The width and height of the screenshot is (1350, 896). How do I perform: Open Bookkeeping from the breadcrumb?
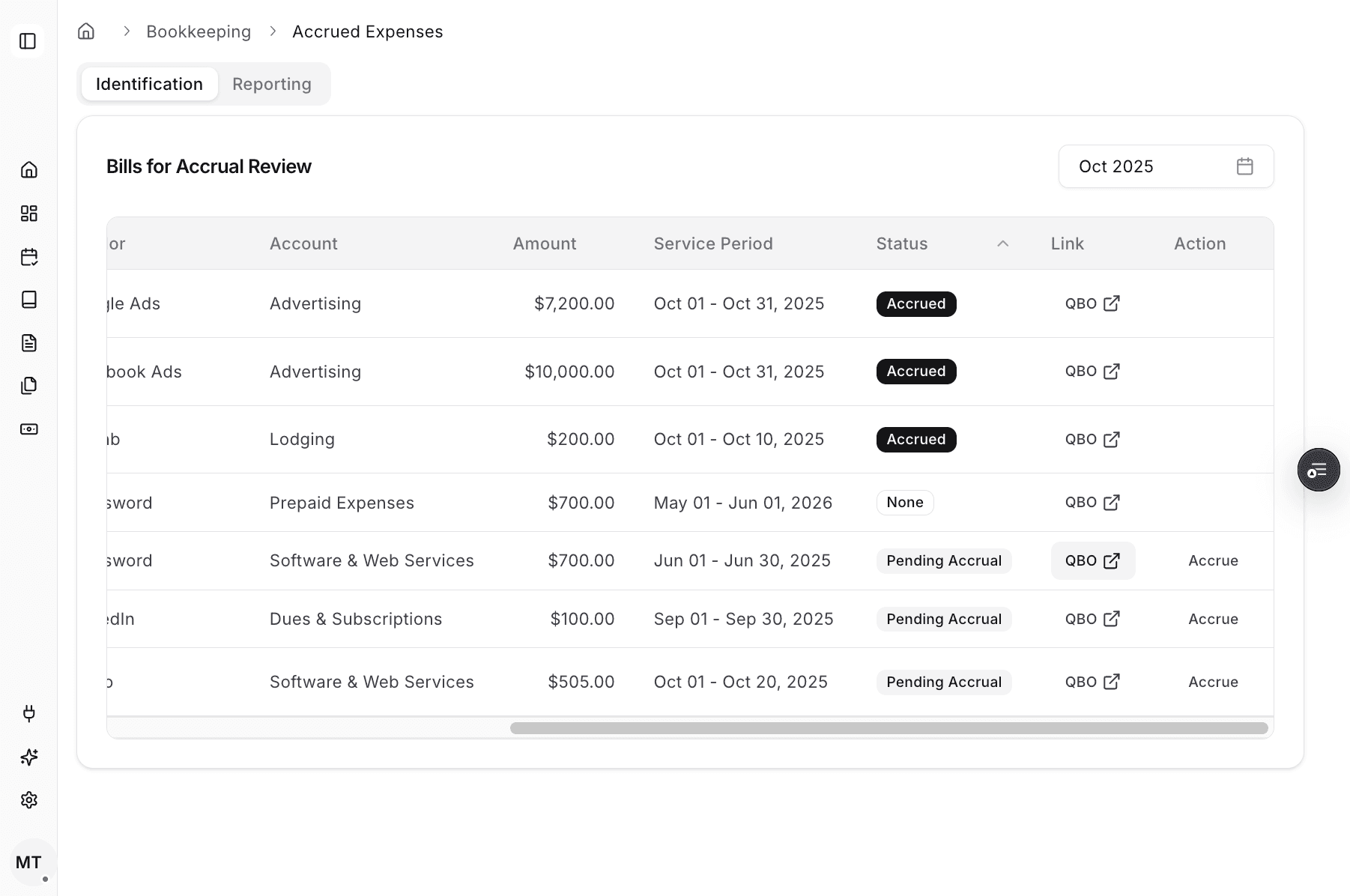pos(199,31)
